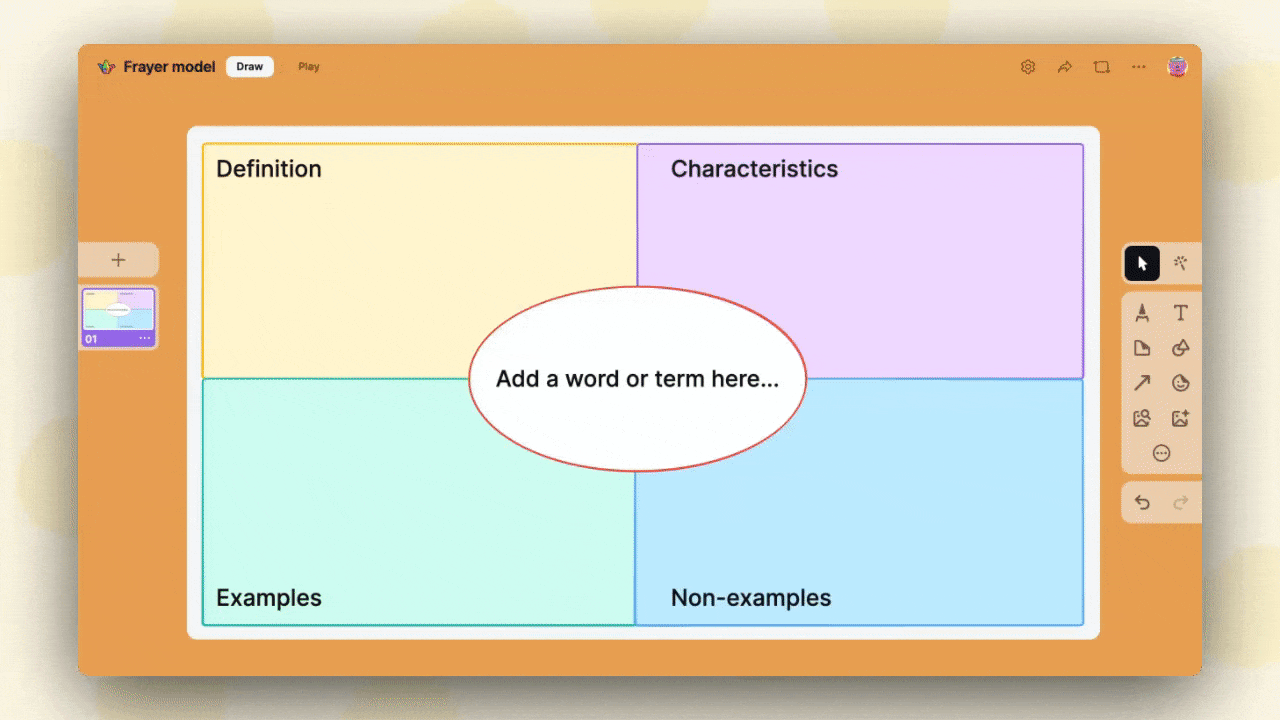
Task: Select the Draw tab
Action: tap(249, 66)
